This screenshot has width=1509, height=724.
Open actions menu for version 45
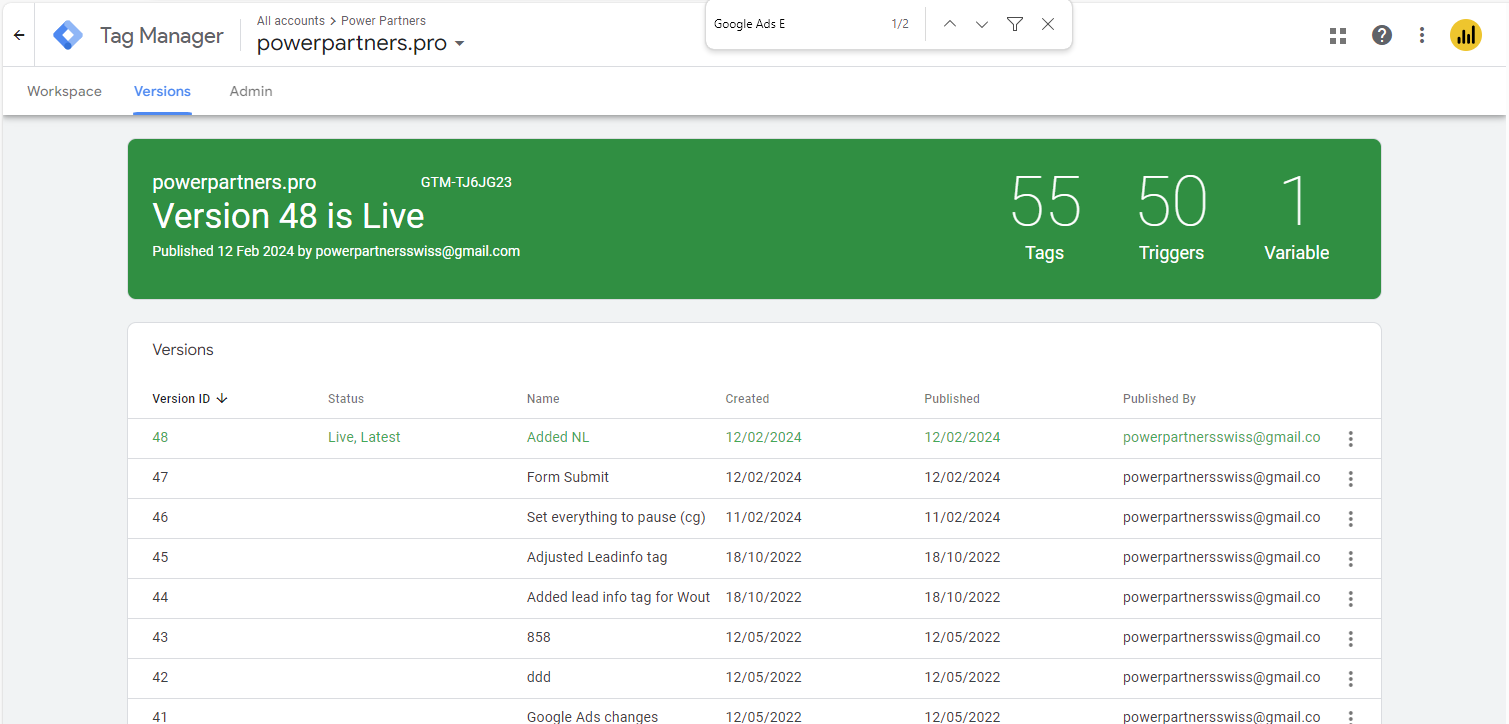click(x=1351, y=559)
